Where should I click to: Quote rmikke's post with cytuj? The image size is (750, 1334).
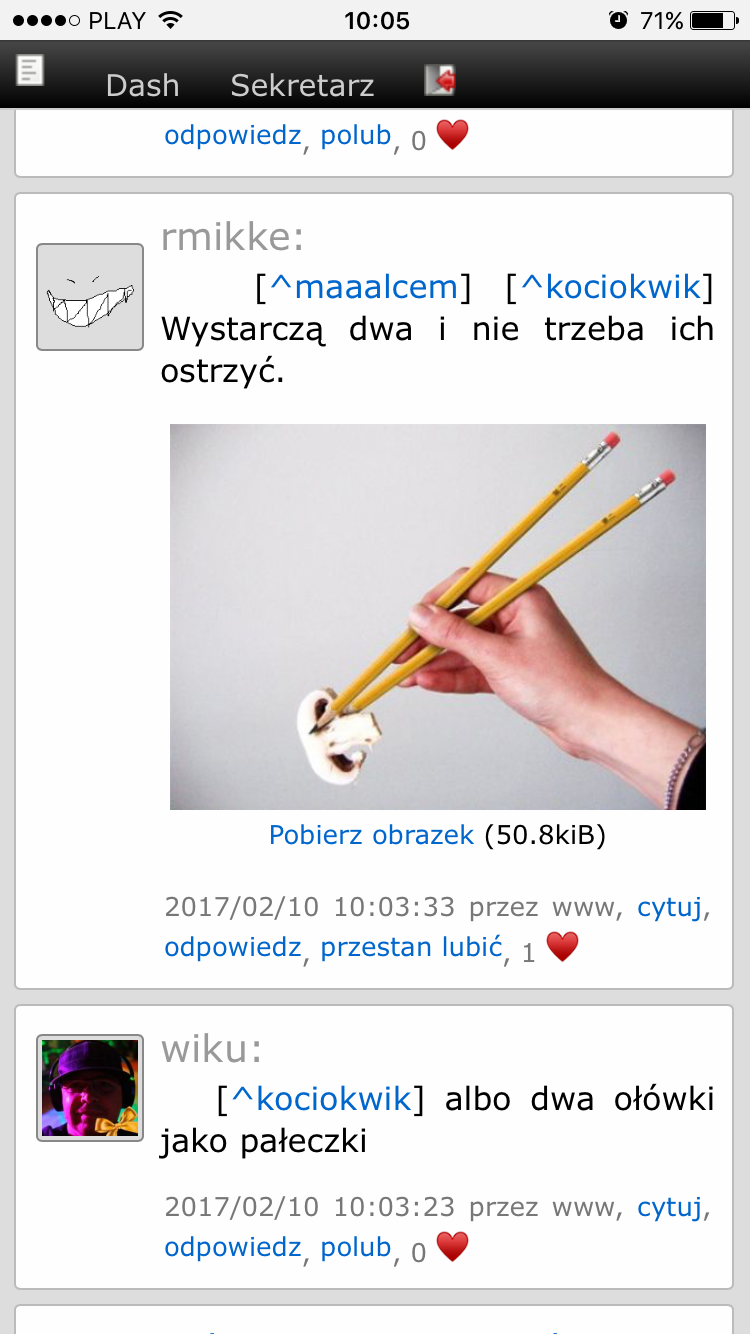point(670,908)
